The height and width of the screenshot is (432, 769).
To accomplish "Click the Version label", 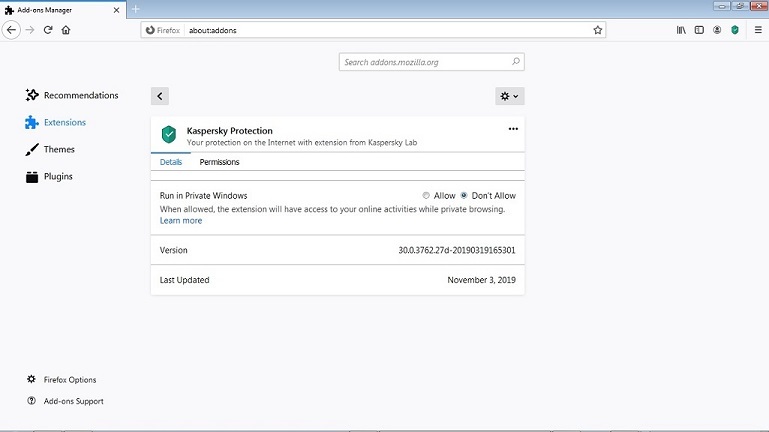I will click(174, 250).
